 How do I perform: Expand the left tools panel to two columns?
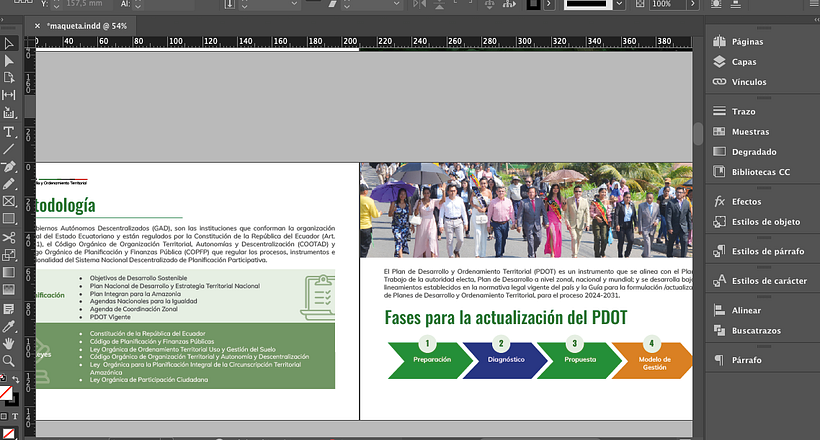pos(3,19)
